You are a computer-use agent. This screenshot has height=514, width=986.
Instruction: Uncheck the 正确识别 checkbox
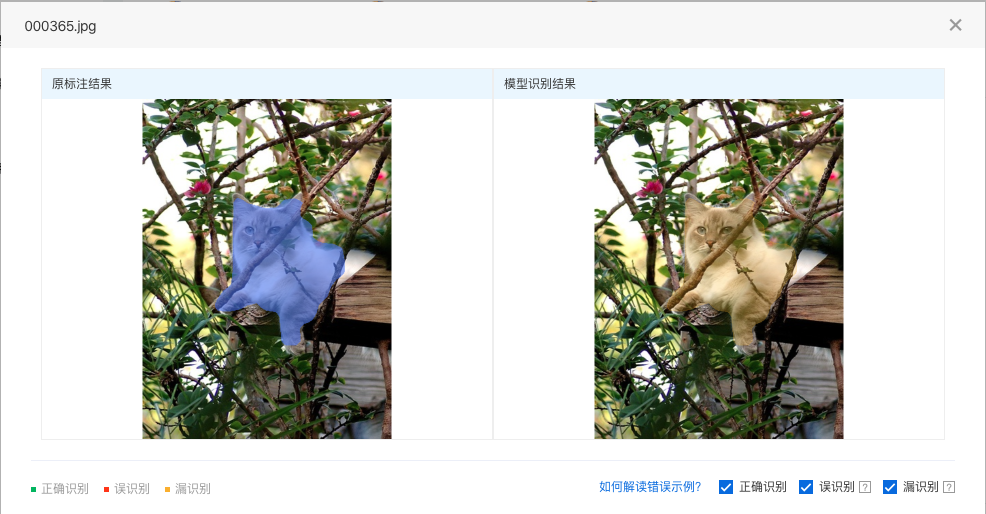726,487
